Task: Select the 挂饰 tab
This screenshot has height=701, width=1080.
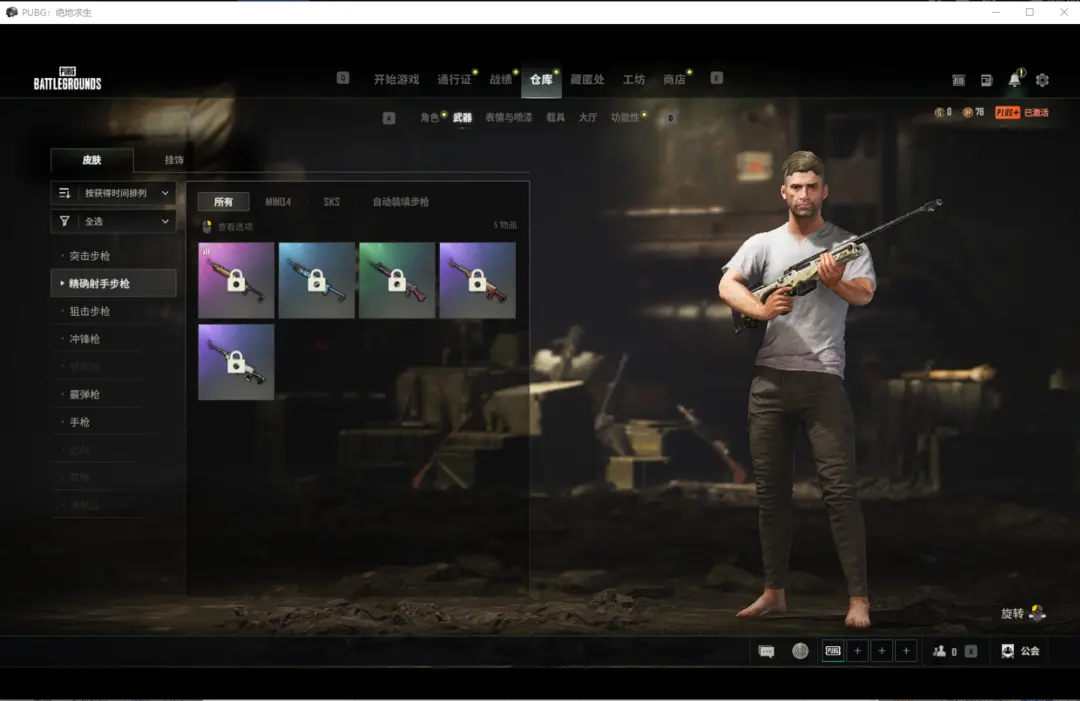Action: click(174, 160)
